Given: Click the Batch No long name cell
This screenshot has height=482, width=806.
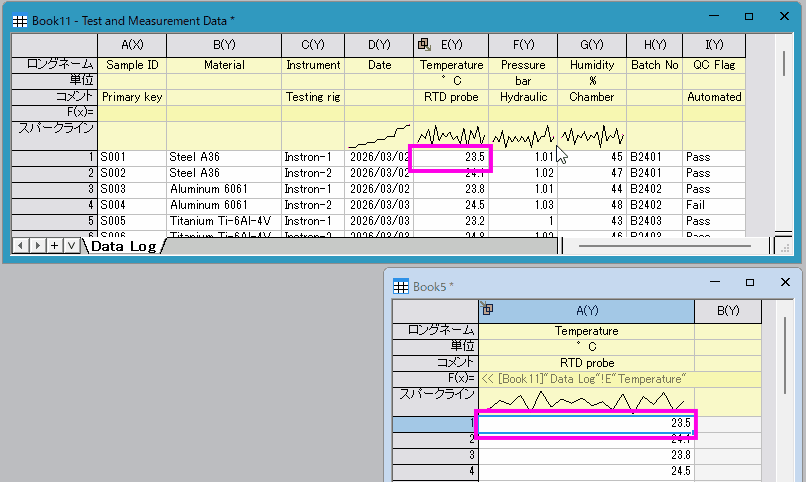Looking at the screenshot, I should [x=655, y=65].
